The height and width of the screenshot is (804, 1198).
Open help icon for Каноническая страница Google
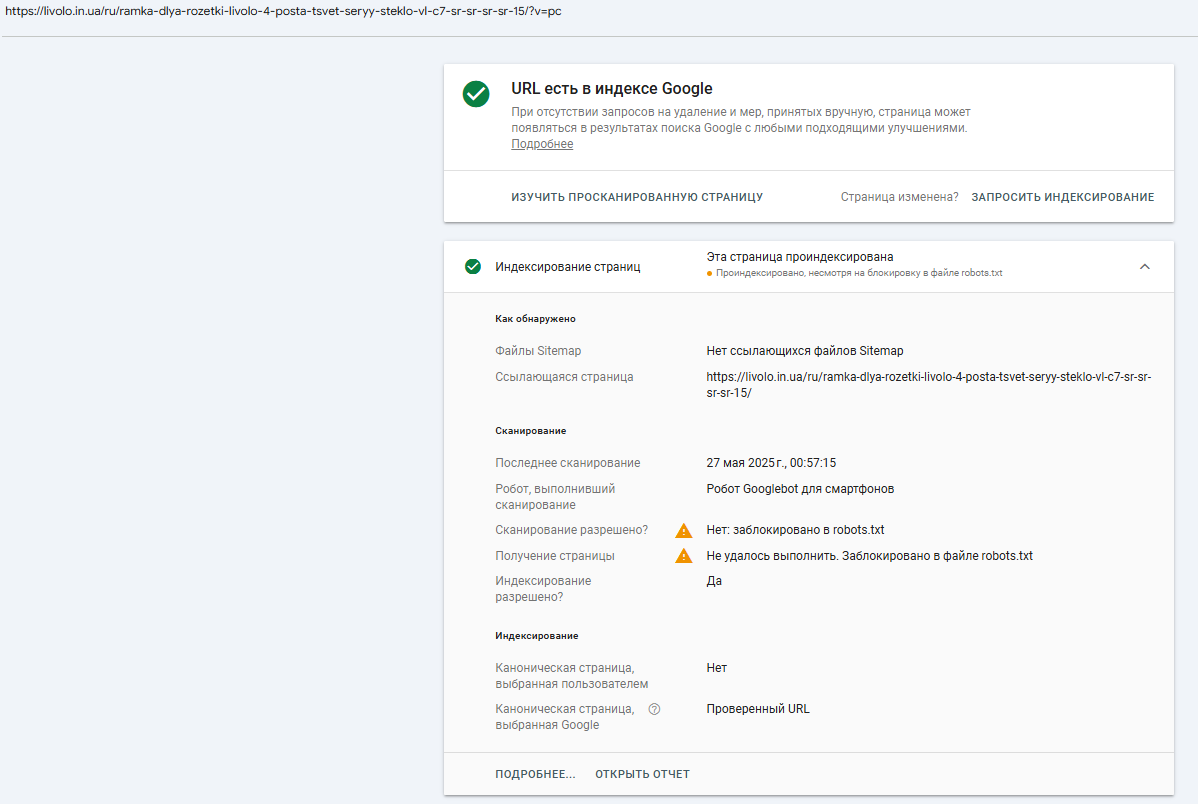coord(654,709)
